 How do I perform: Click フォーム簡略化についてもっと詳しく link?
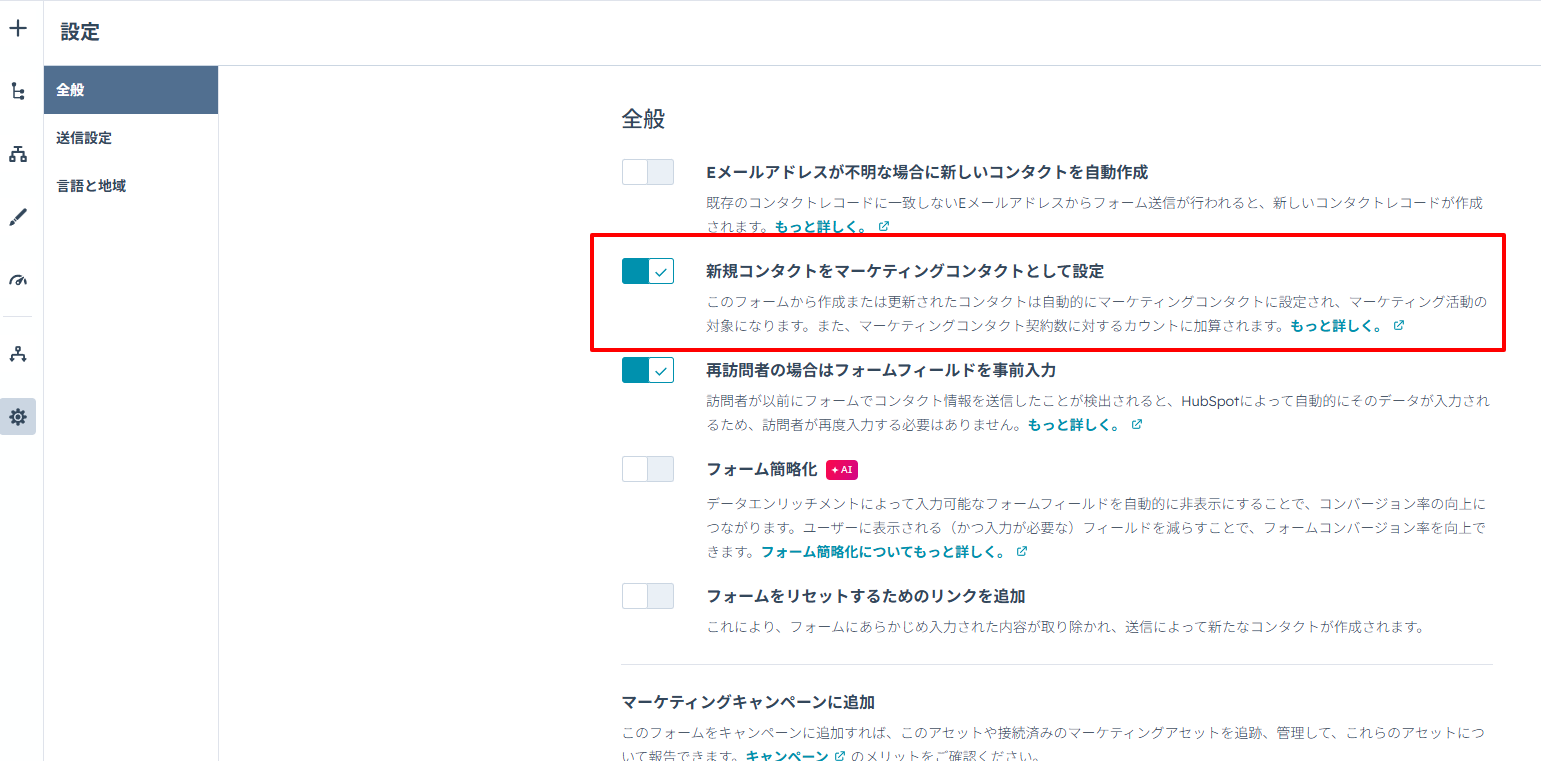[883, 552]
